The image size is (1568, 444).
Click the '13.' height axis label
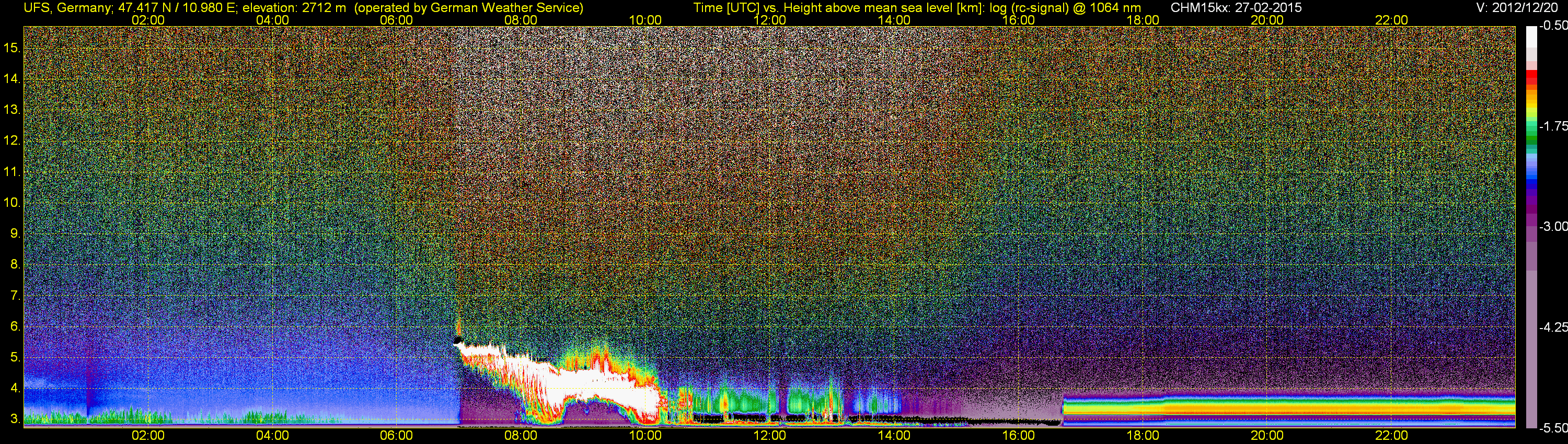(11, 110)
